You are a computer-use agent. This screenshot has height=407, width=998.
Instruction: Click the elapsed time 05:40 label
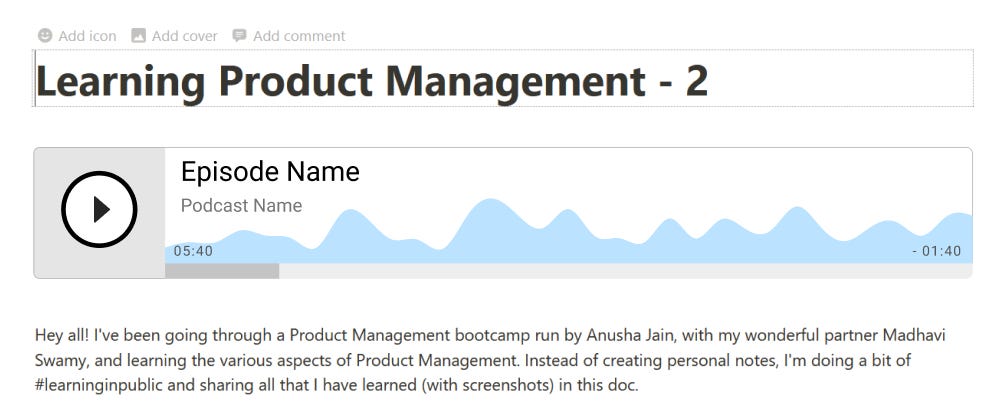pyautogui.click(x=193, y=252)
